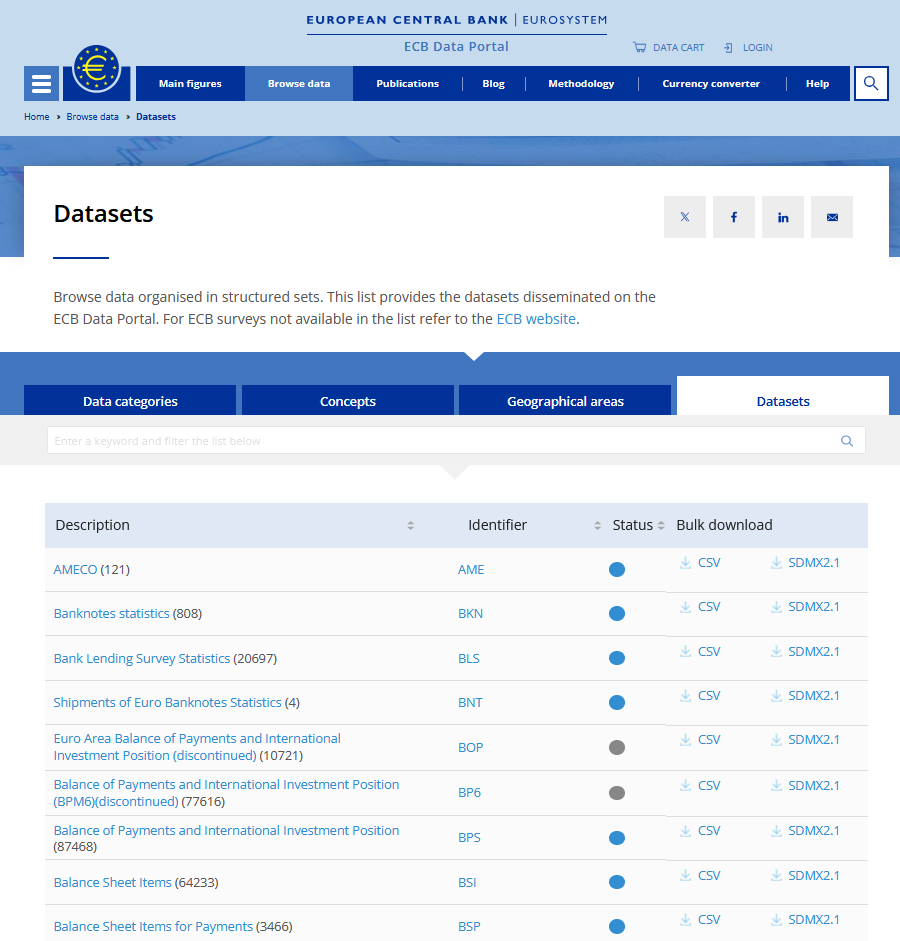Viewport: 900px width, 941px height.
Task: Click the ECB euro logo
Action: [96, 70]
